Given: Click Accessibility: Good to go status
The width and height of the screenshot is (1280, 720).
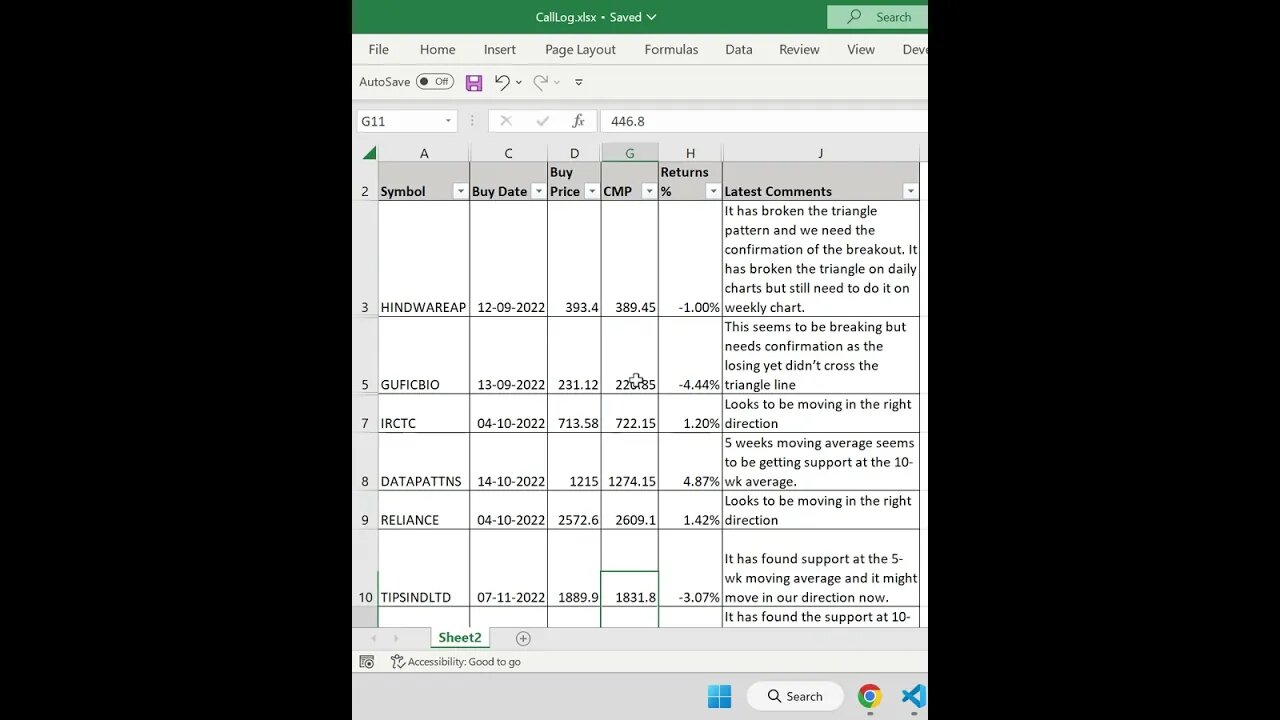Looking at the screenshot, I should pos(456,662).
